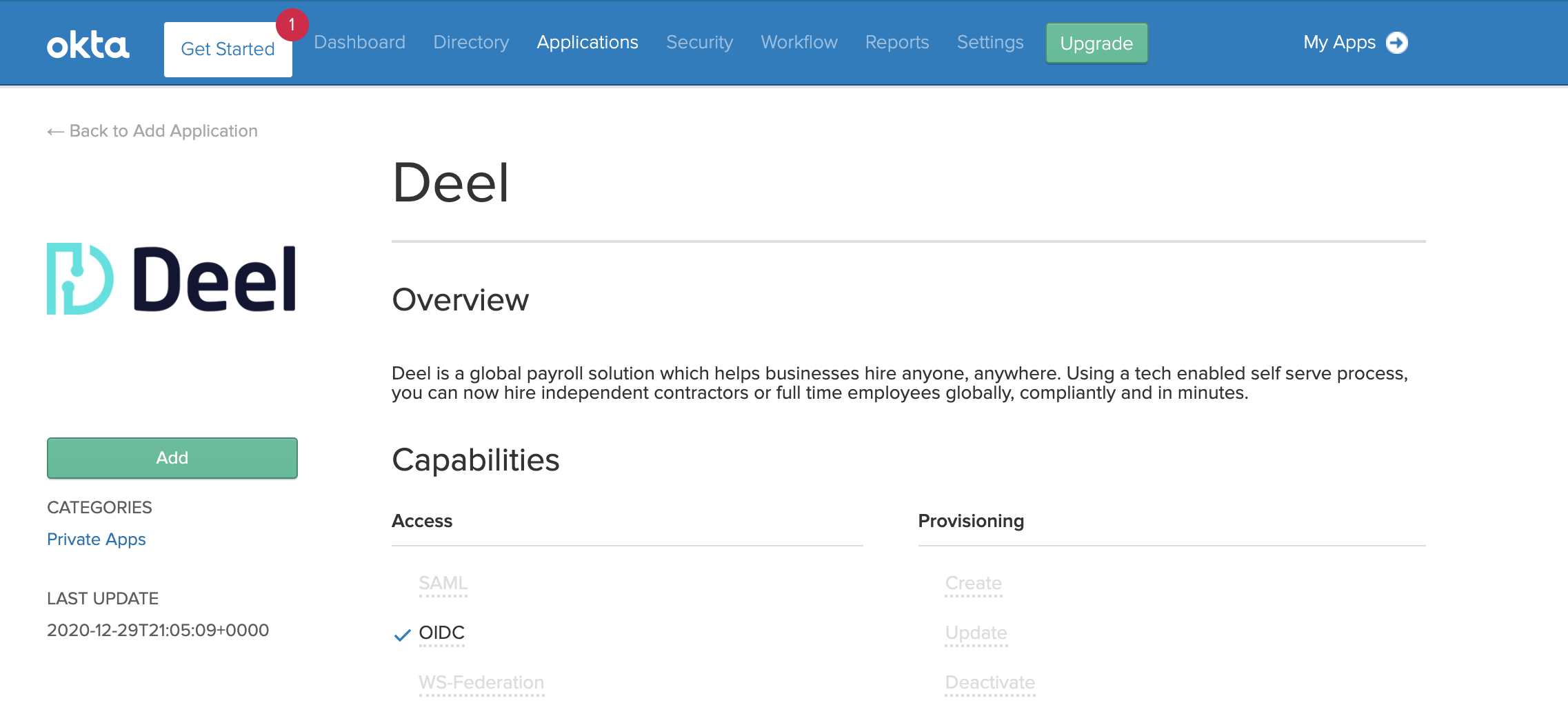
Task: Open the Workflow menu
Action: 799,42
